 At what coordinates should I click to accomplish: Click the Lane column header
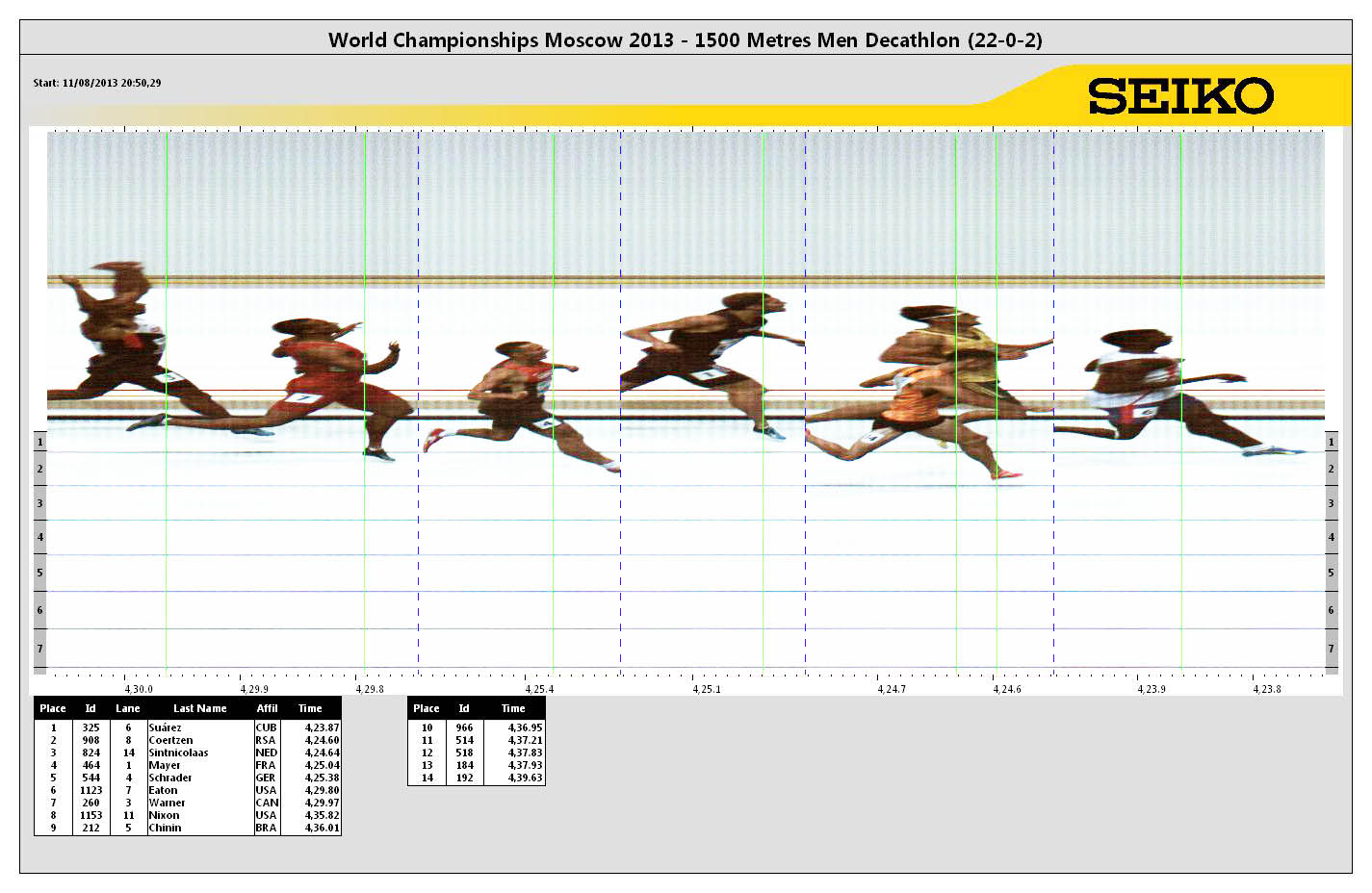(x=128, y=708)
